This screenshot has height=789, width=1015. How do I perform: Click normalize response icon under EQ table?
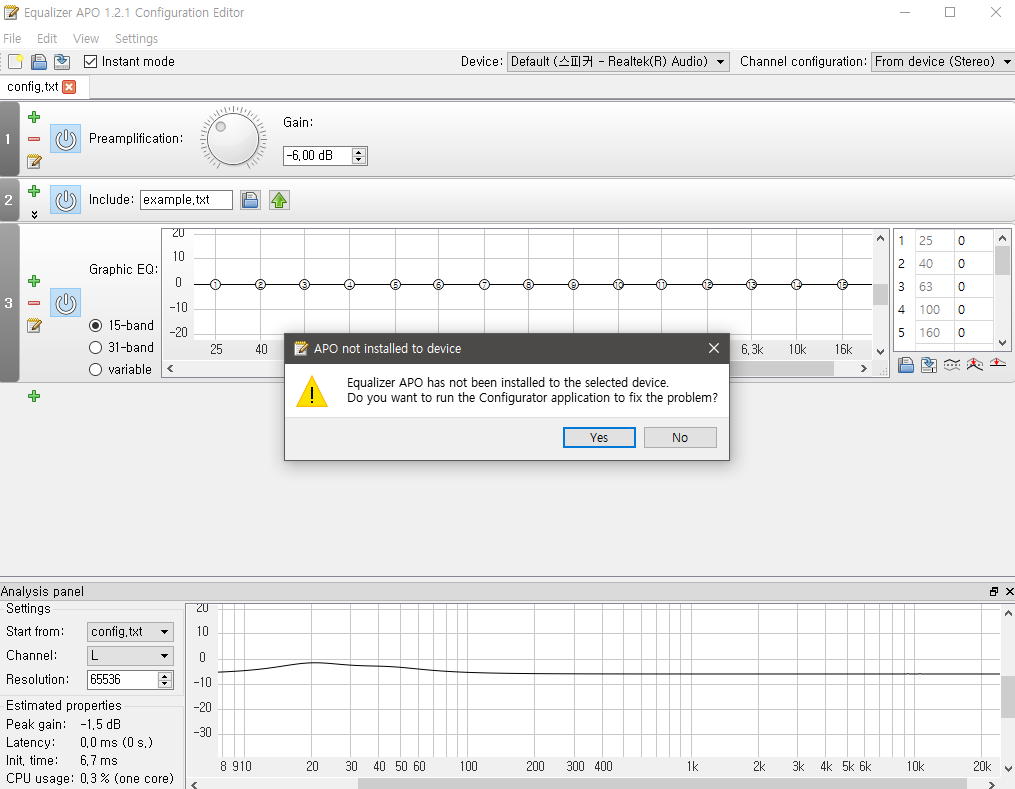click(x=975, y=365)
